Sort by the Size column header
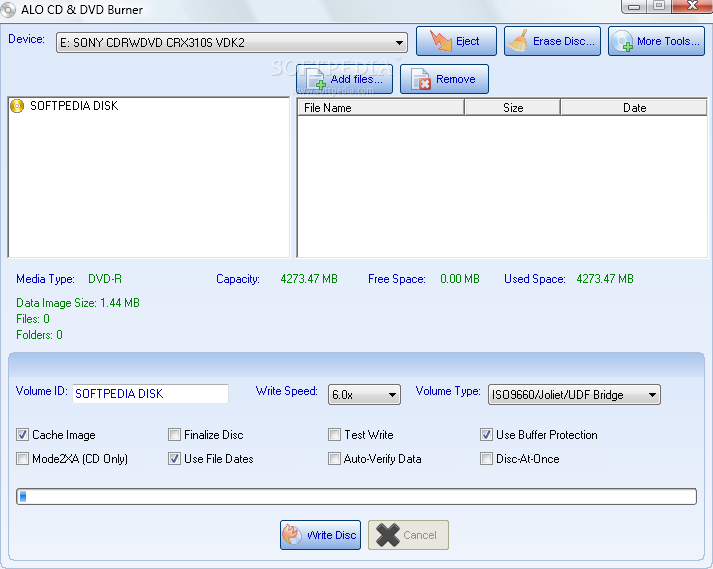Image resolution: width=713 pixels, height=569 pixels. (512, 108)
